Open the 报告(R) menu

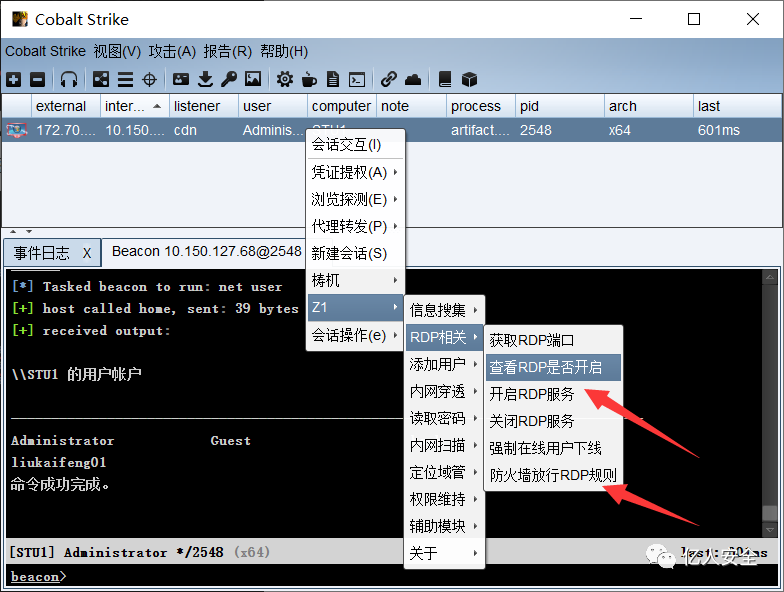228,51
